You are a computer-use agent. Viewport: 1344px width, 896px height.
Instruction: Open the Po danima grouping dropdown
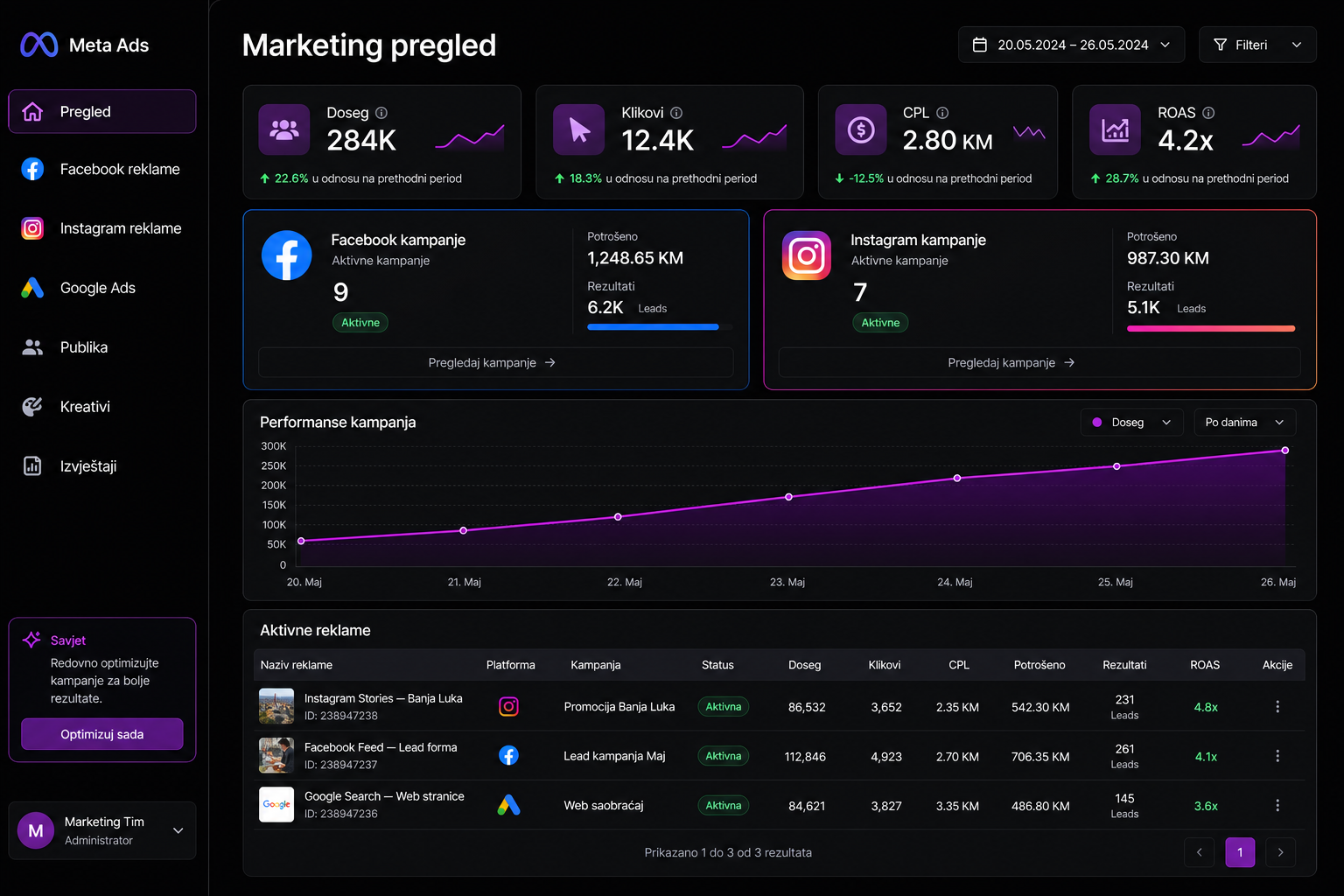[x=1245, y=422]
